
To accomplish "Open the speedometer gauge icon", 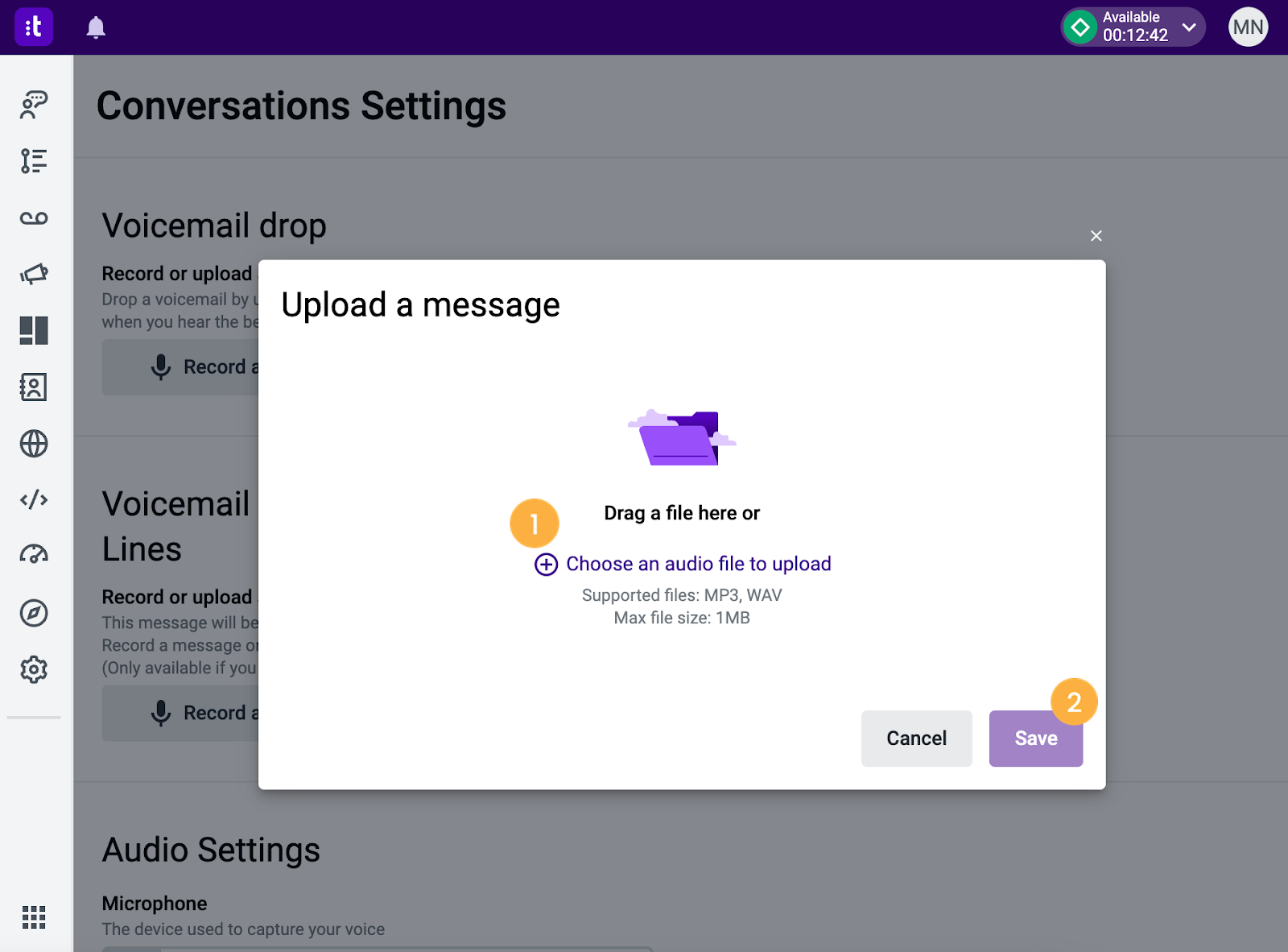I will coord(34,554).
